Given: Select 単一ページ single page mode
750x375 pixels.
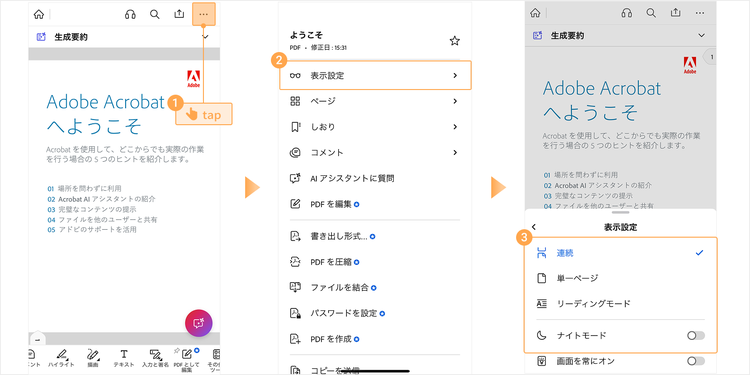Looking at the screenshot, I should [x=621, y=278].
